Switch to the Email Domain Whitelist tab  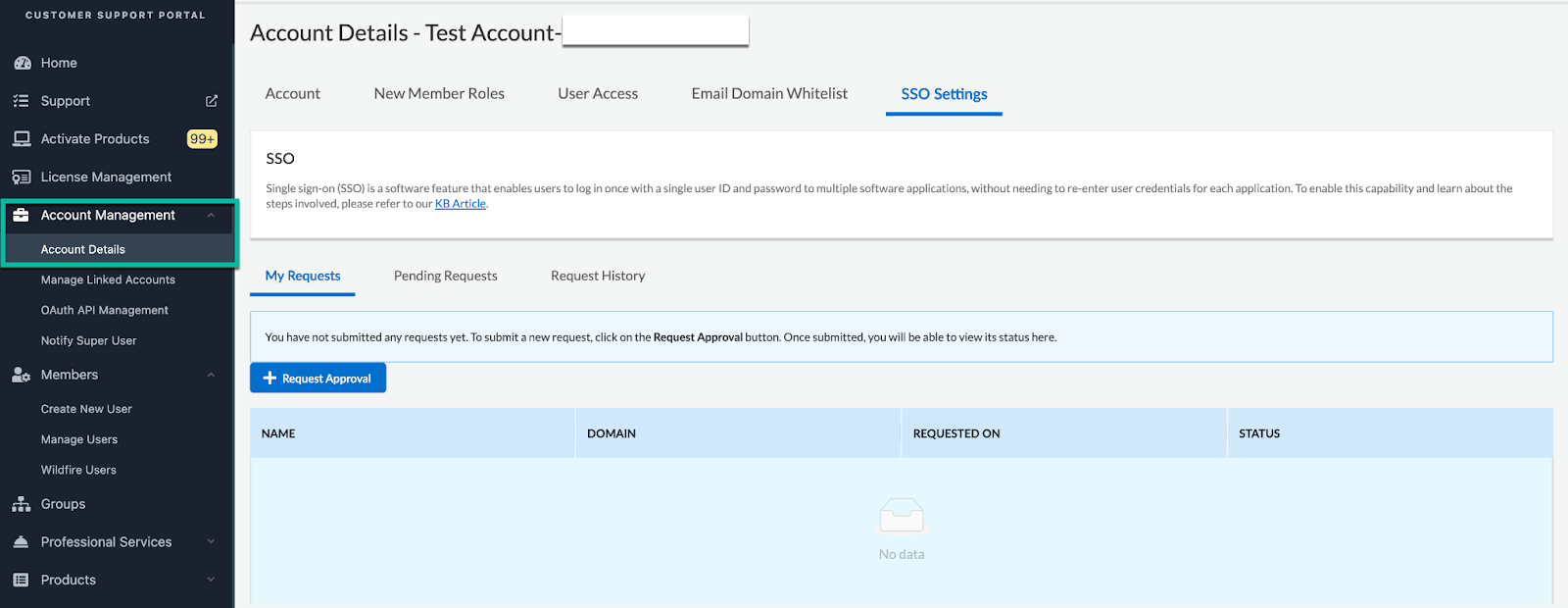[x=769, y=94]
